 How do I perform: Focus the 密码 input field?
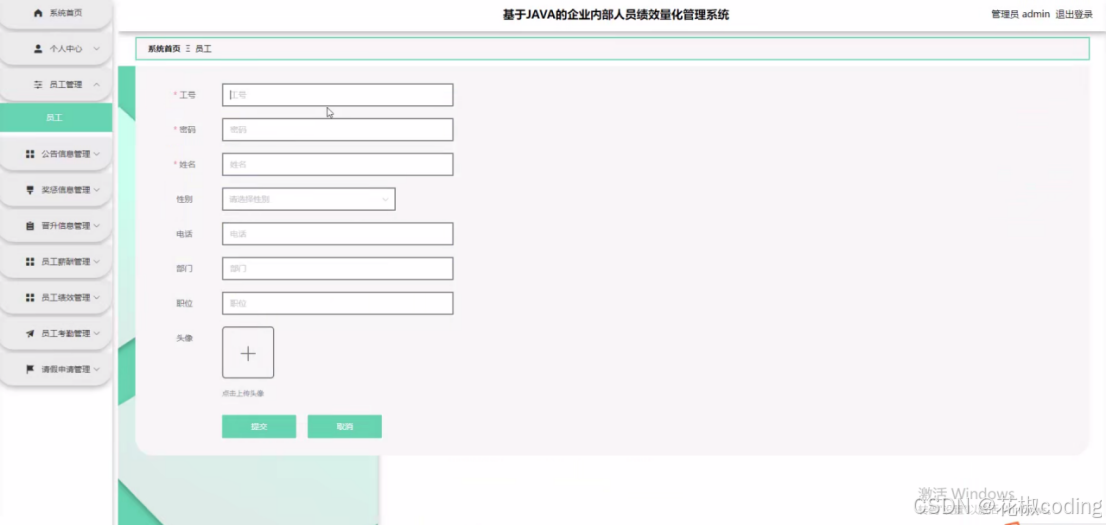(x=337, y=130)
